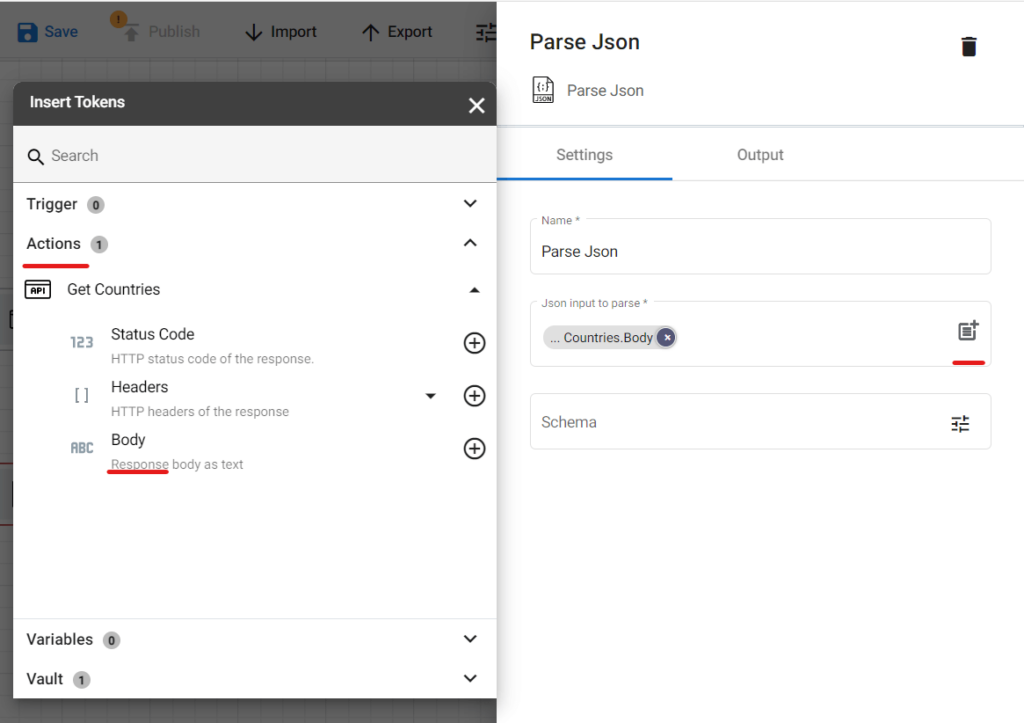1024x723 pixels.
Task: Remove the Countries.Body token chip
Action: click(666, 337)
